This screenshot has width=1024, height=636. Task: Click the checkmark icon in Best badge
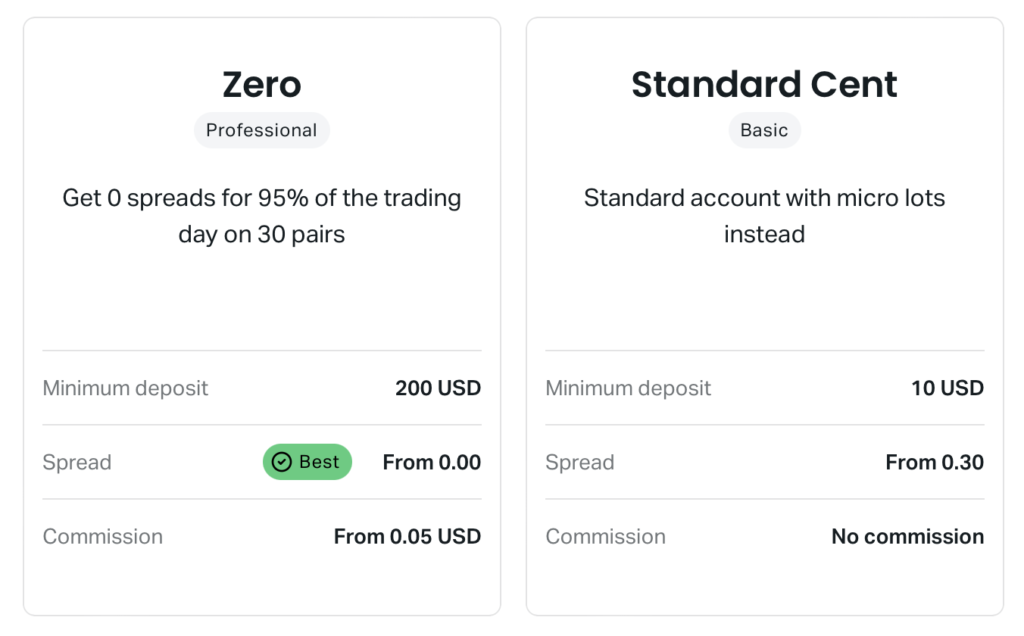tap(281, 462)
